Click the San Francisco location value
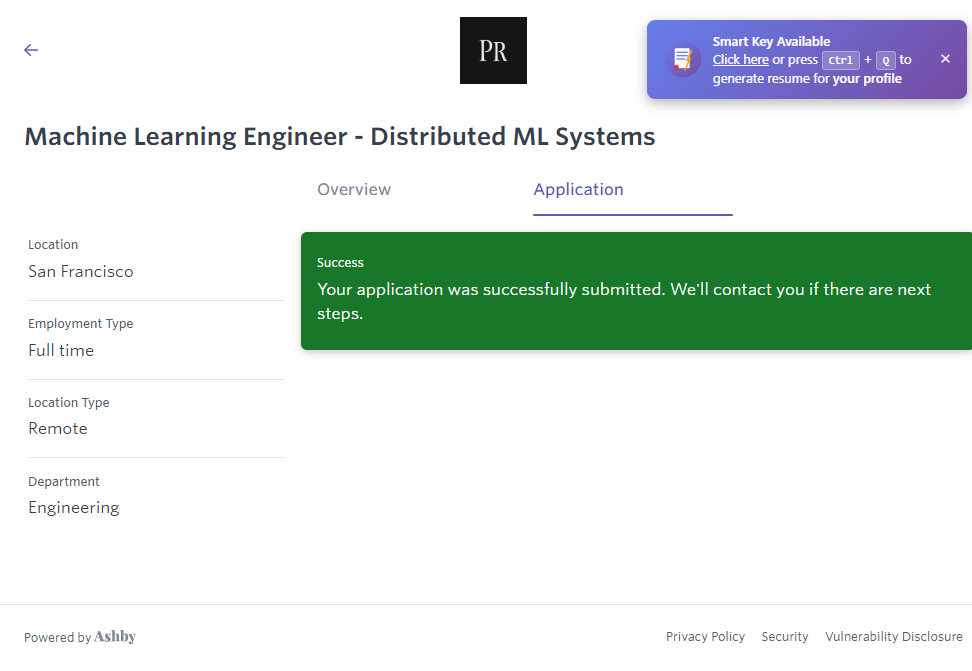The width and height of the screenshot is (972, 671). click(x=81, y=272)
